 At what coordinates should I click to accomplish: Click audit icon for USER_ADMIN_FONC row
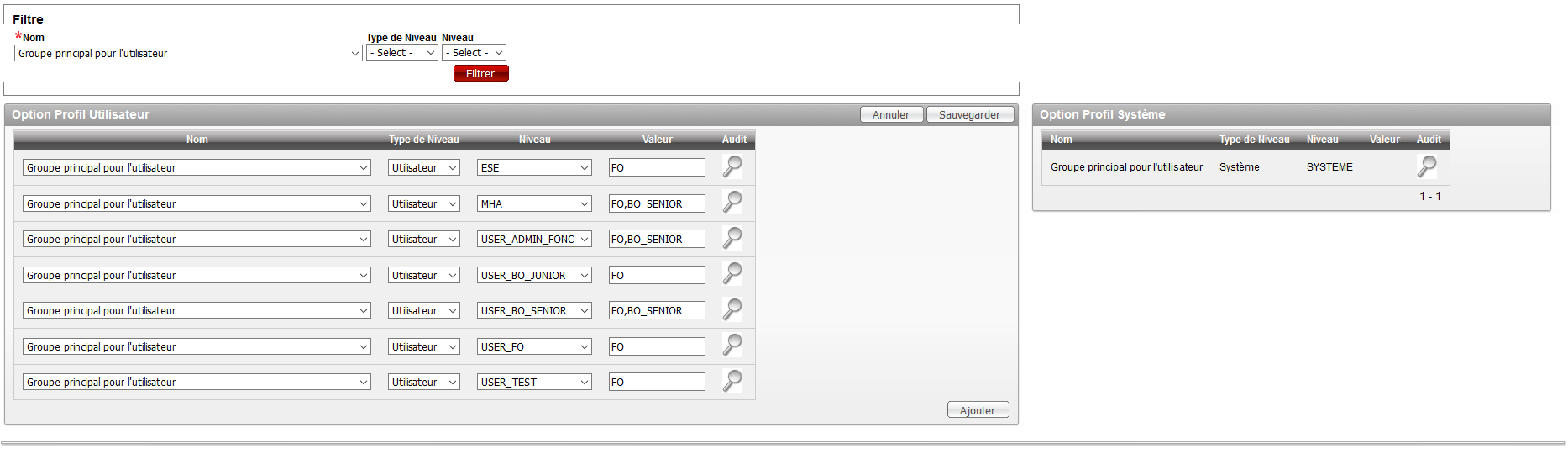(x=732, y=239)
